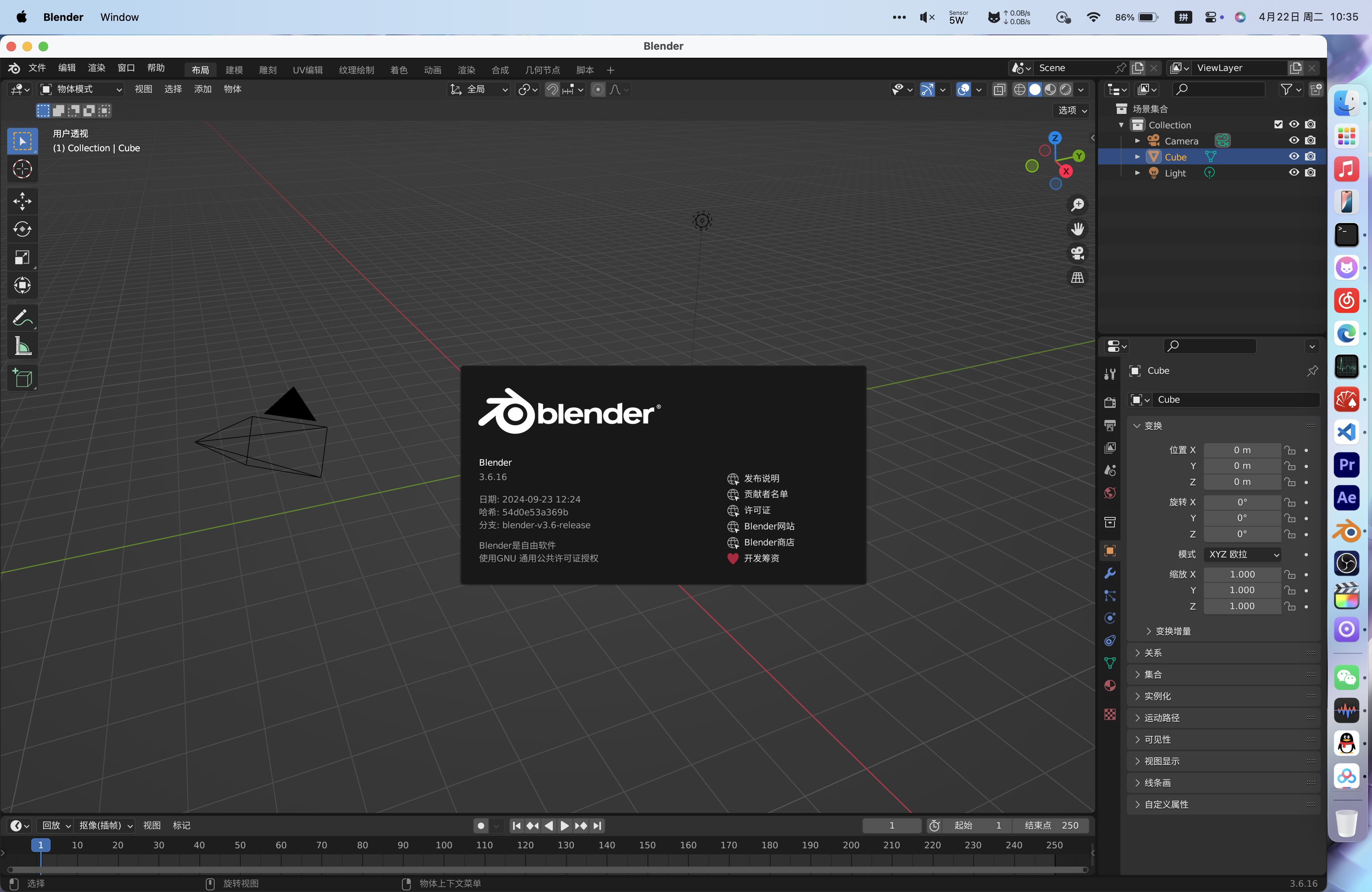Screen dimensions: 1372x892
Task: Select the Rotate tool
Action: coord(22,229)
